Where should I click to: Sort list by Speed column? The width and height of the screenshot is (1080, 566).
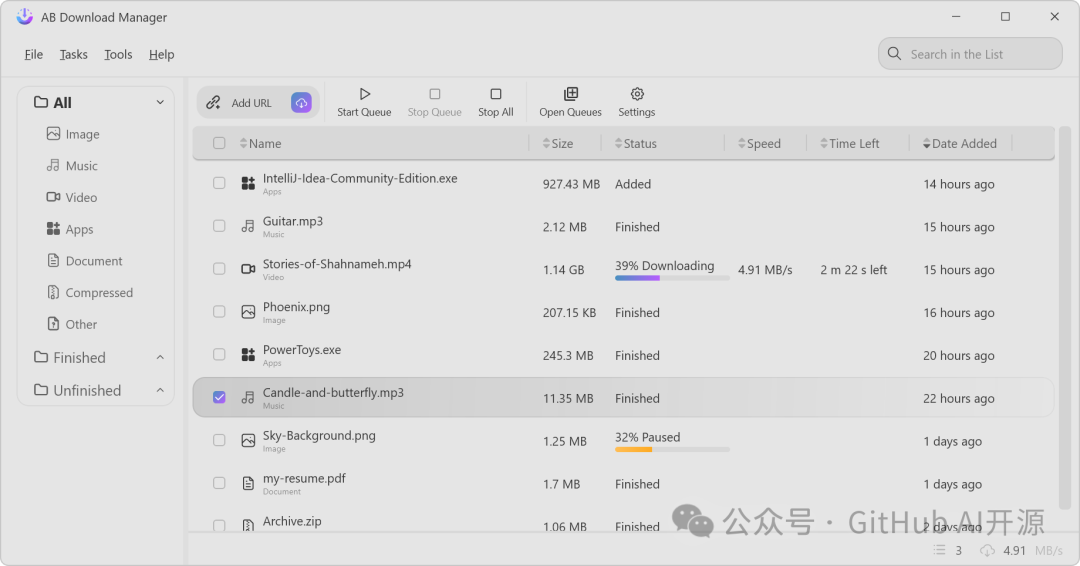(x=759, y=143)
